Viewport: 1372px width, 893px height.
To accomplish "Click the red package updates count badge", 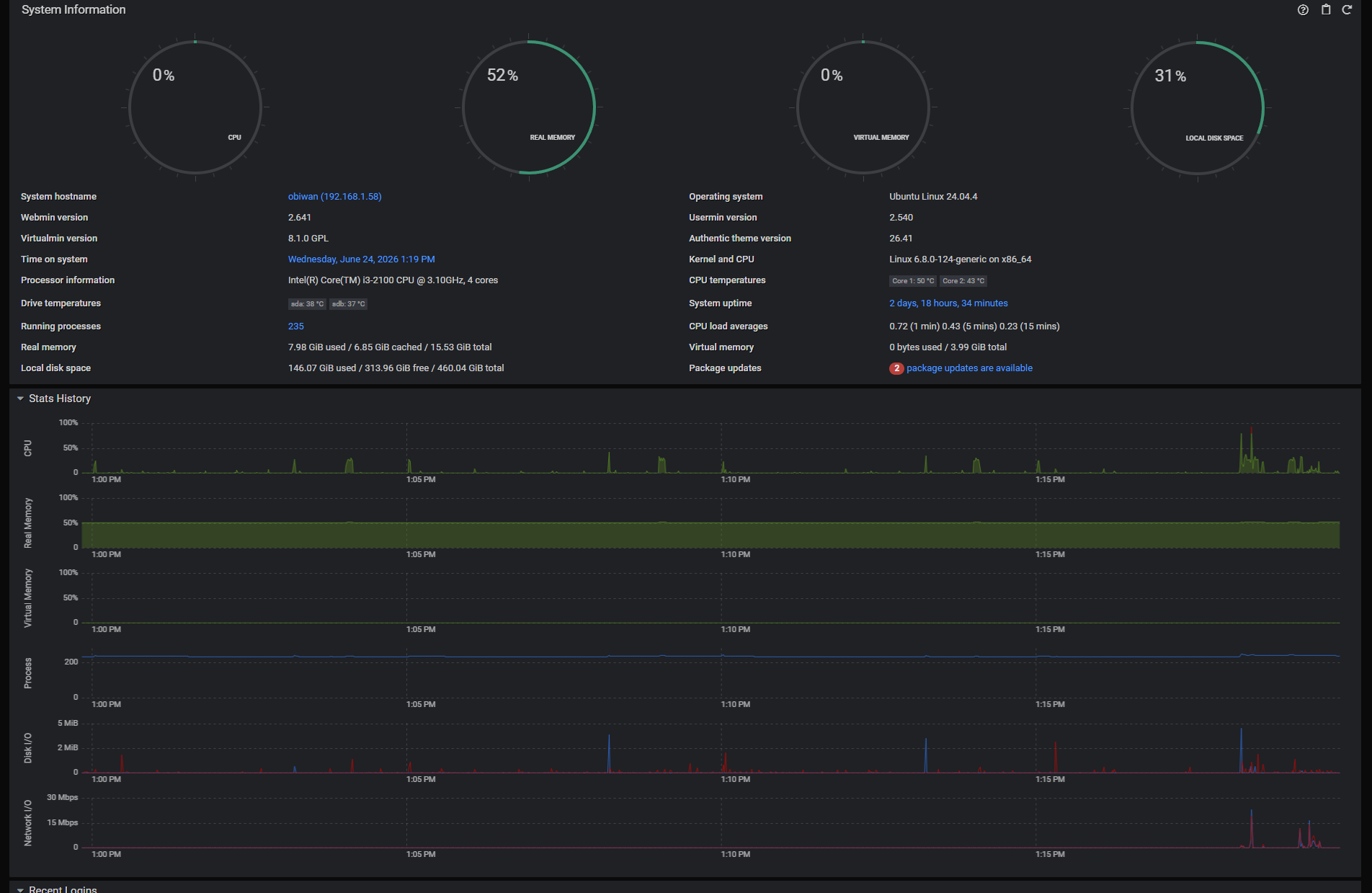I will 896,368.
